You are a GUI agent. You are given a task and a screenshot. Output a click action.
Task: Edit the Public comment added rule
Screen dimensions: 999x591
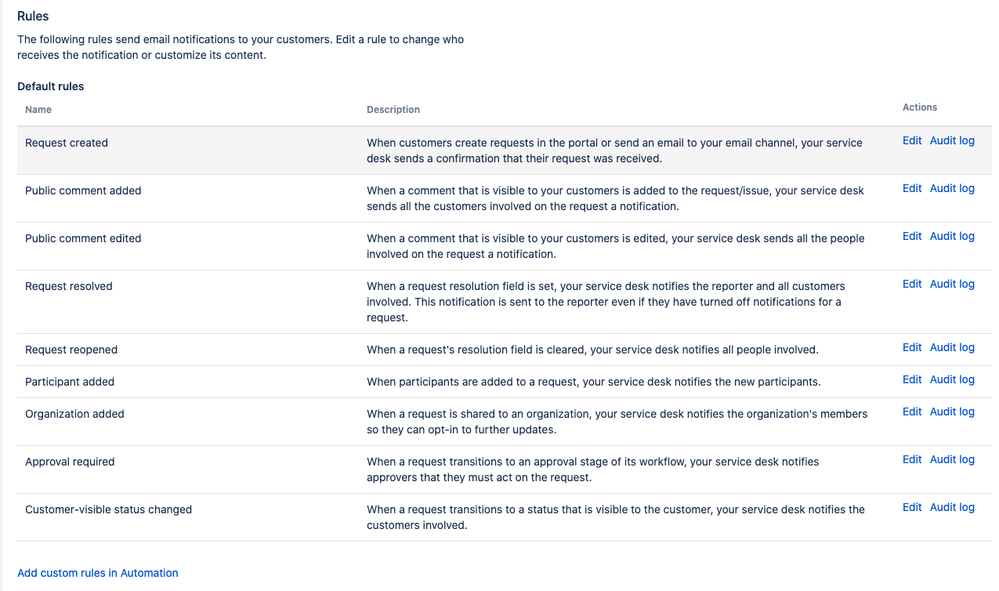pos(912,189)
